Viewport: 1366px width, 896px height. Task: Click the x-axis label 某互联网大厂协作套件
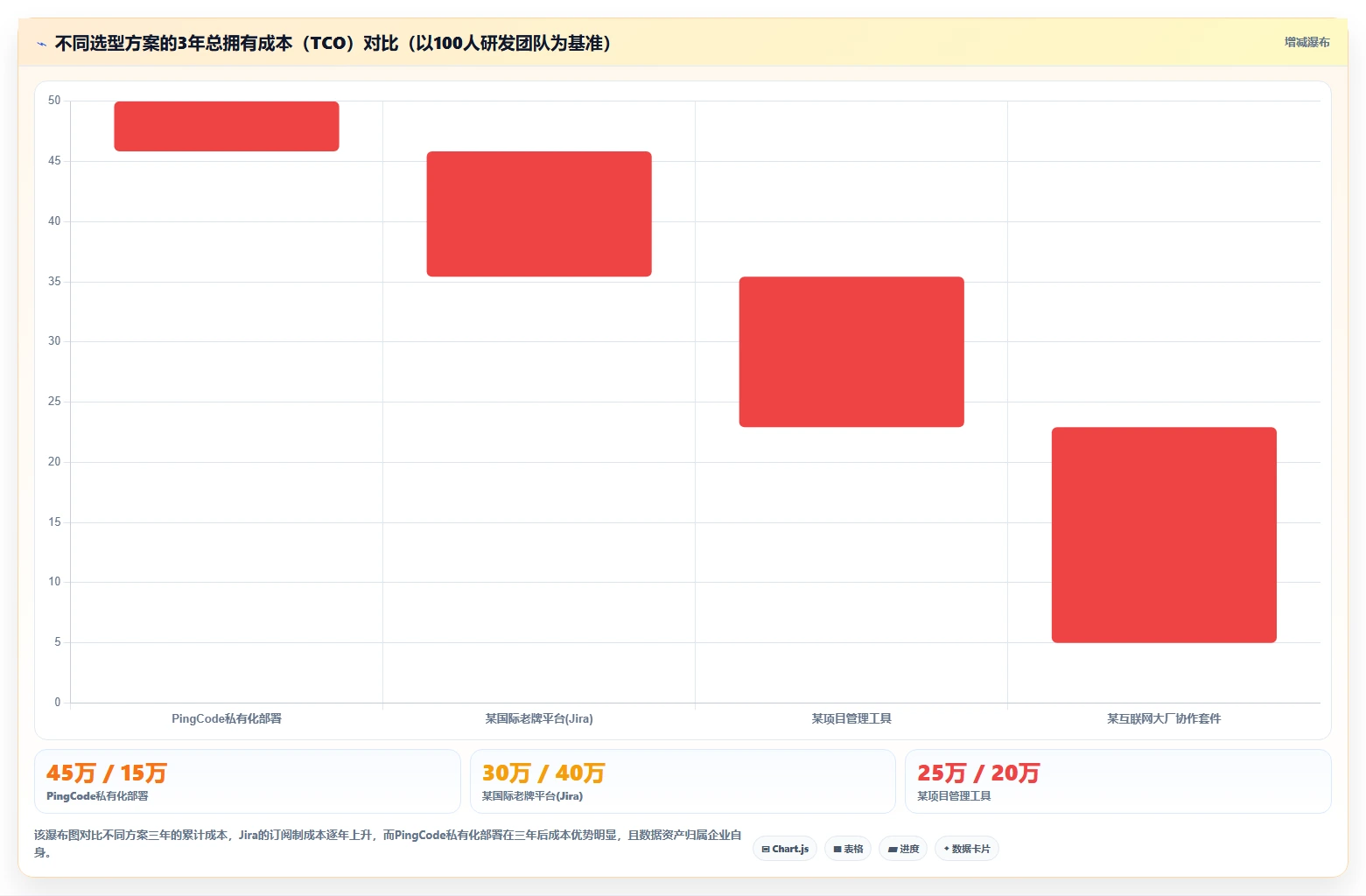tap(1164, 718)
